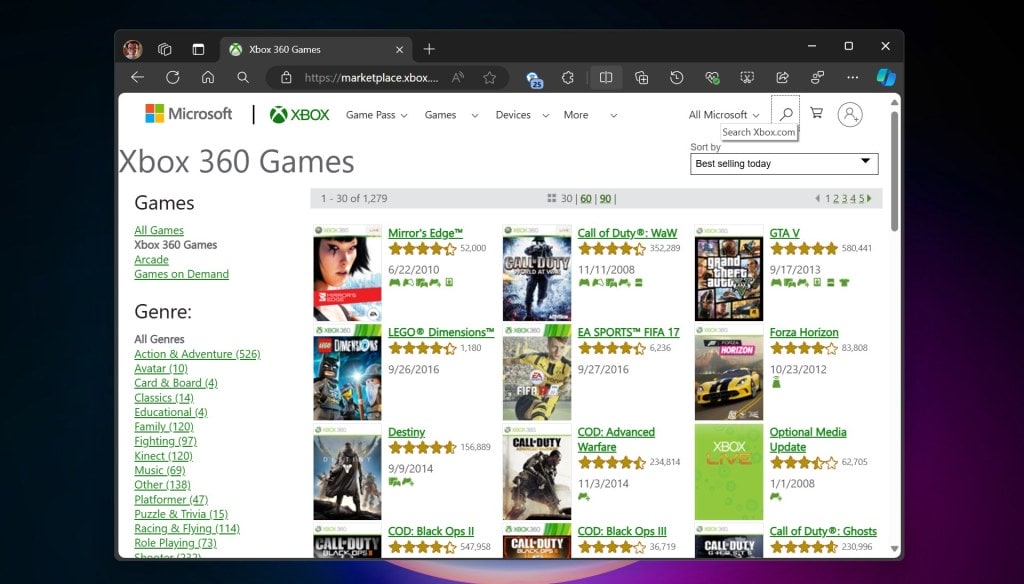This screenshot has height=584, width=1024.
Task: Click the green Xbox Live thumbnail
Action: point(729,472)
